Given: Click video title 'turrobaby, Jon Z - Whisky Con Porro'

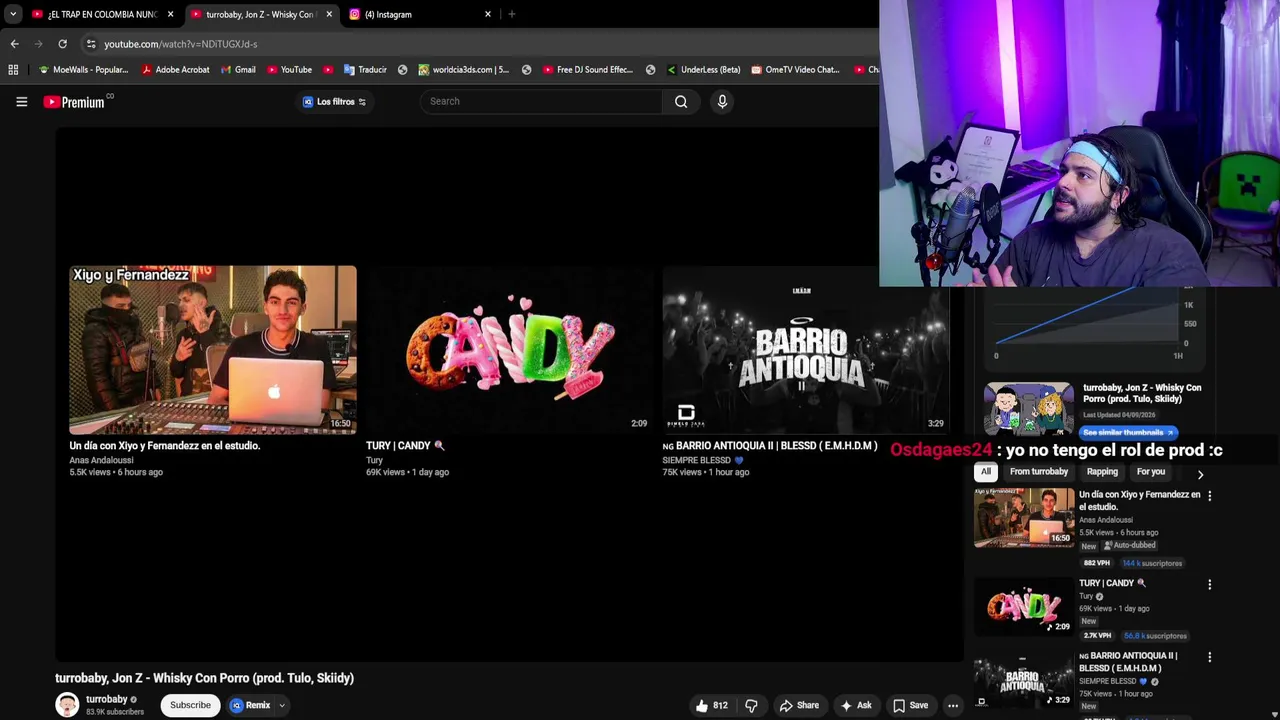Looking at the screenshot, I should point(204,678).
